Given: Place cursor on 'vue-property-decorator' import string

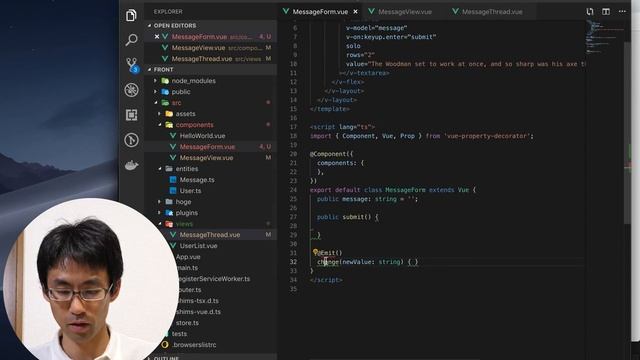Looking at the screenshot, I should [x=486, y=136].
